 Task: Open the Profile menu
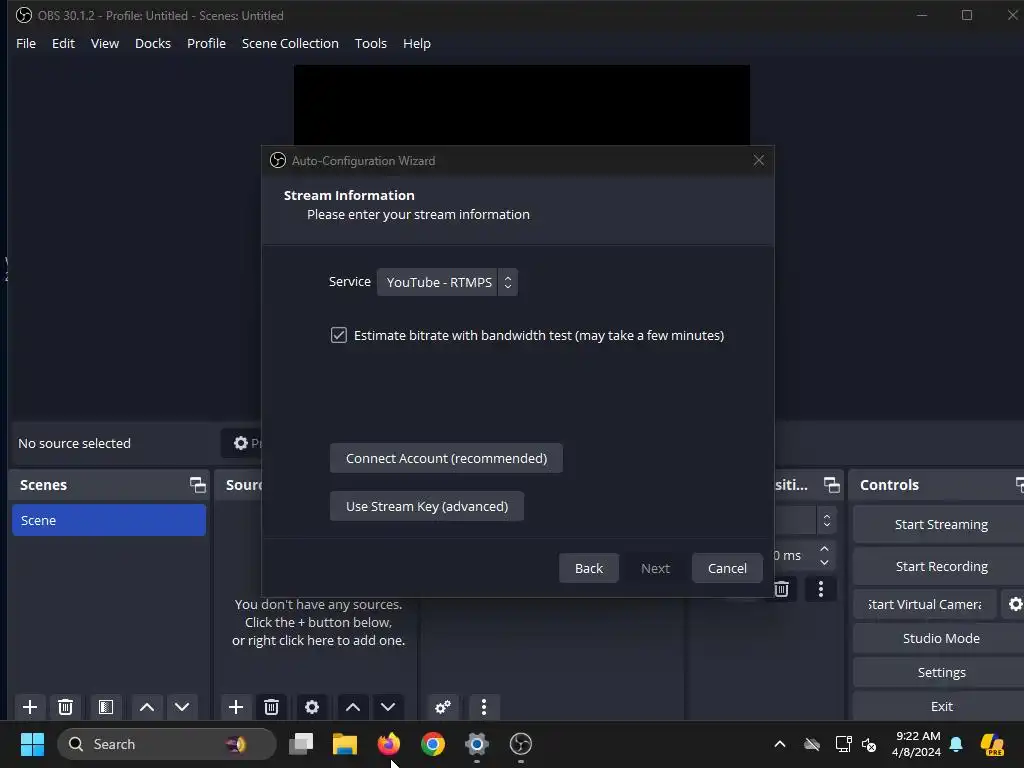coord(206,43)
